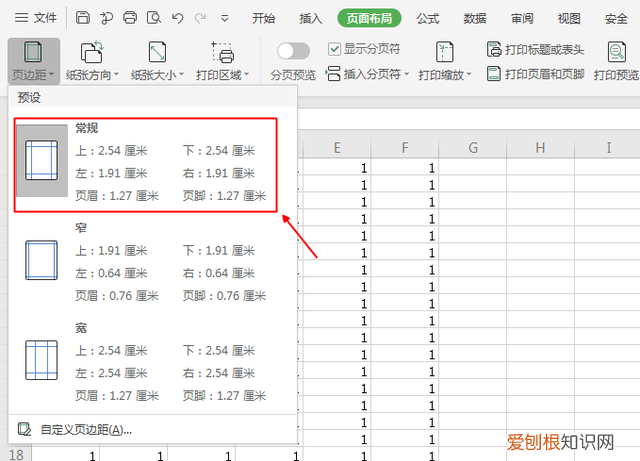This screenshot has height=461, width=640.
Task: Click the 常规 preset thumbnail
Action: click(x=41, y=160)
